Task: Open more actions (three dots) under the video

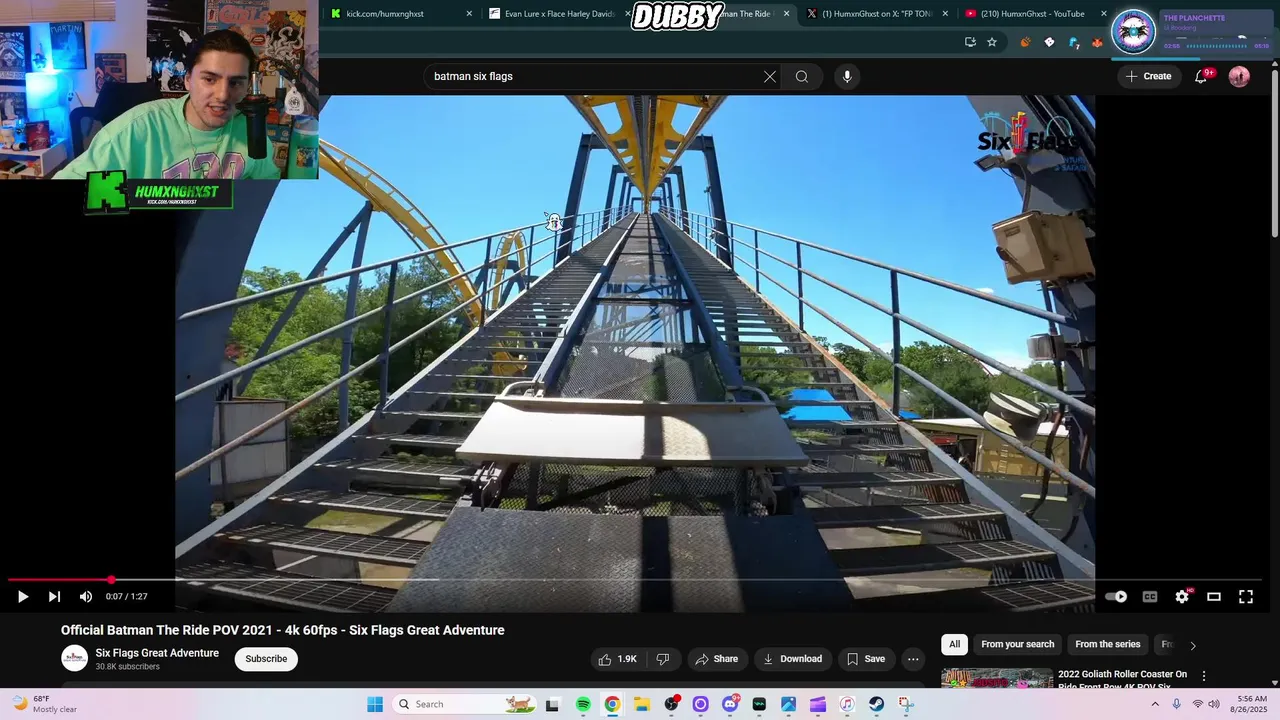Action: [x=913, y=659]
